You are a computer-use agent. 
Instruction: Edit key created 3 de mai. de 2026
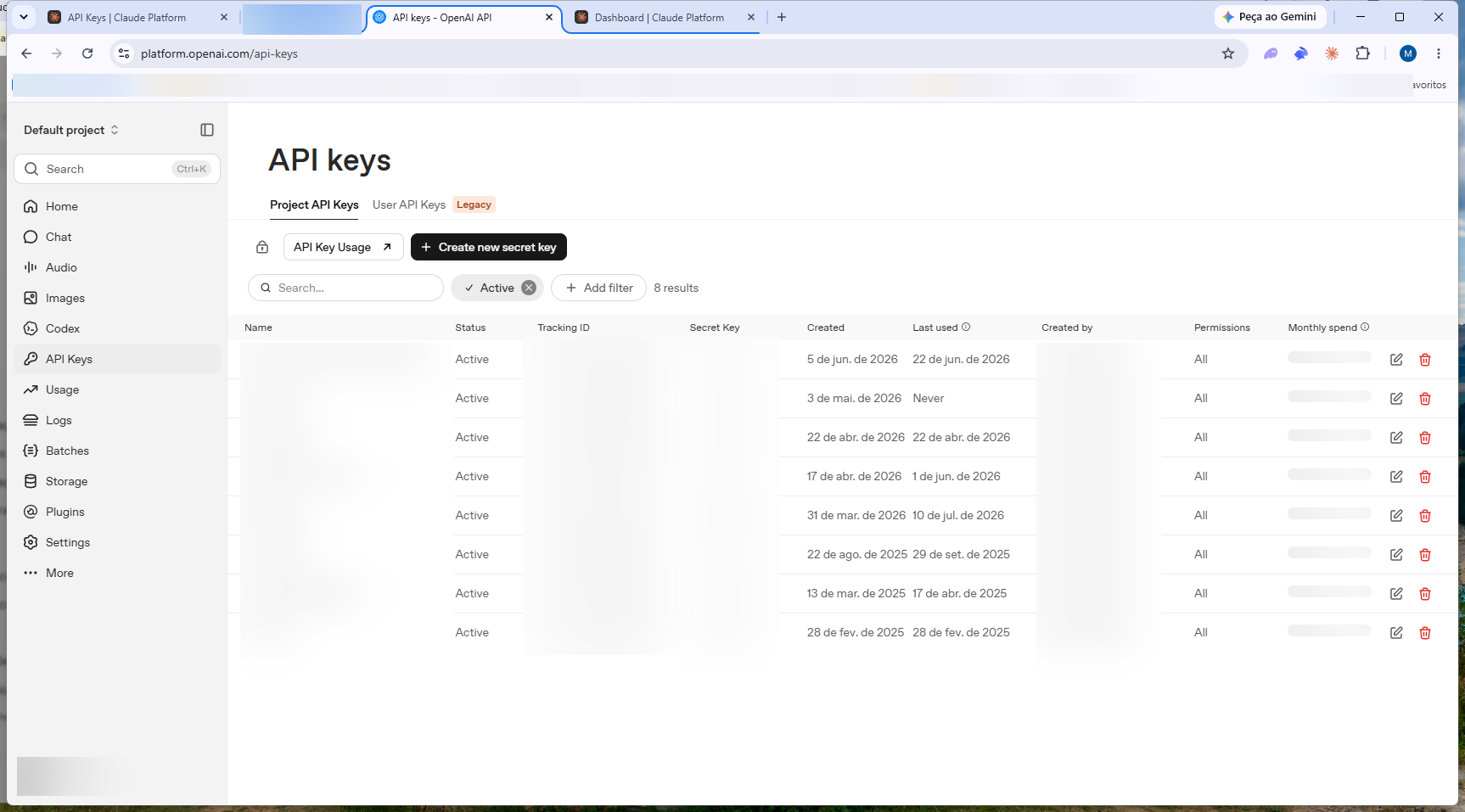point(1396,398)
